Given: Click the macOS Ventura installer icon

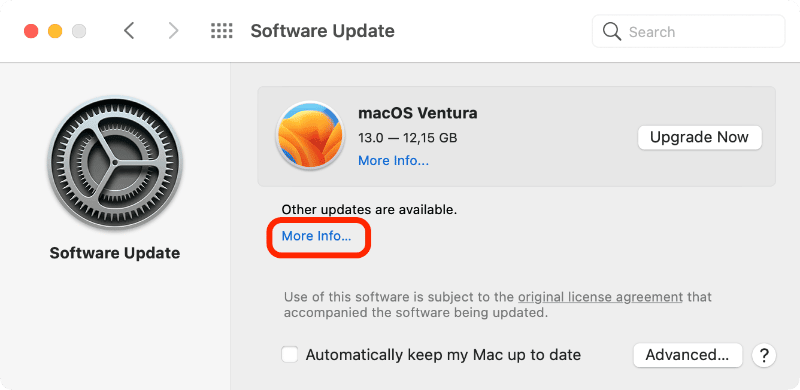Looking at the screenshot, I should click(310, 135).
